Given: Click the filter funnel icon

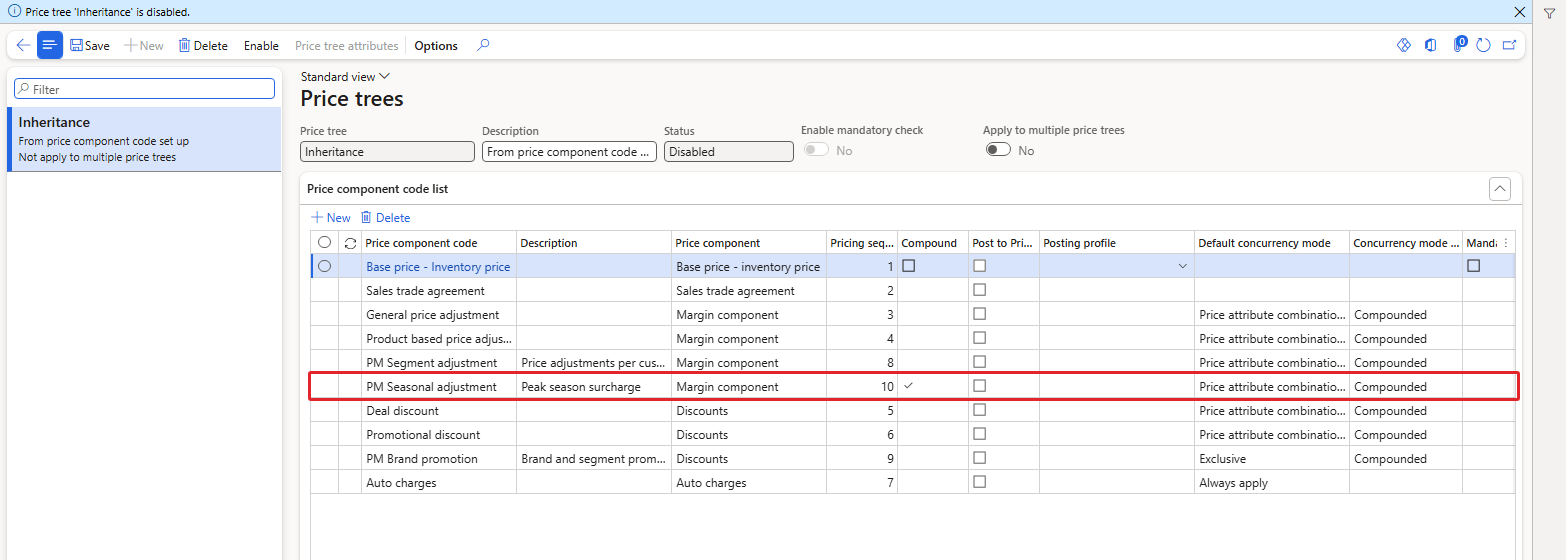Looking at the screenshot, I should click(x=1549, y=13).
